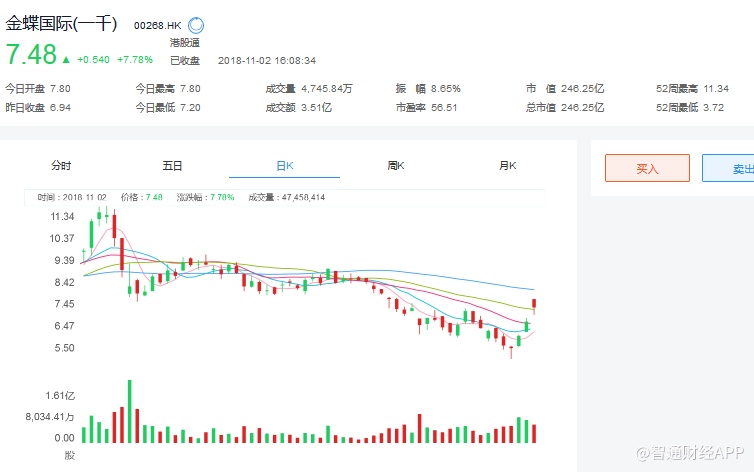Image resolution: width=754 pixels, height=472 pixels.
Task: Click the latest red candlestick at chart's right end
Action: (536, 304)
